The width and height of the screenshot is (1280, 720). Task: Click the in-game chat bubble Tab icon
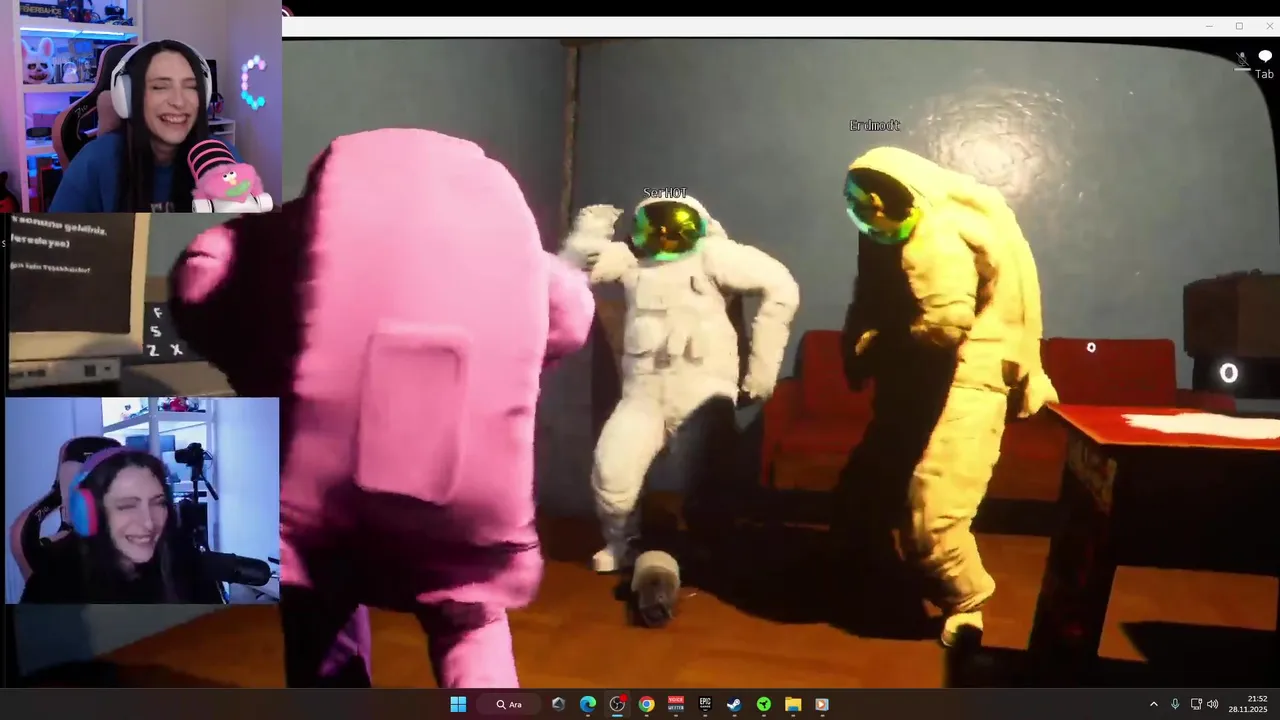pos(1264,64)
